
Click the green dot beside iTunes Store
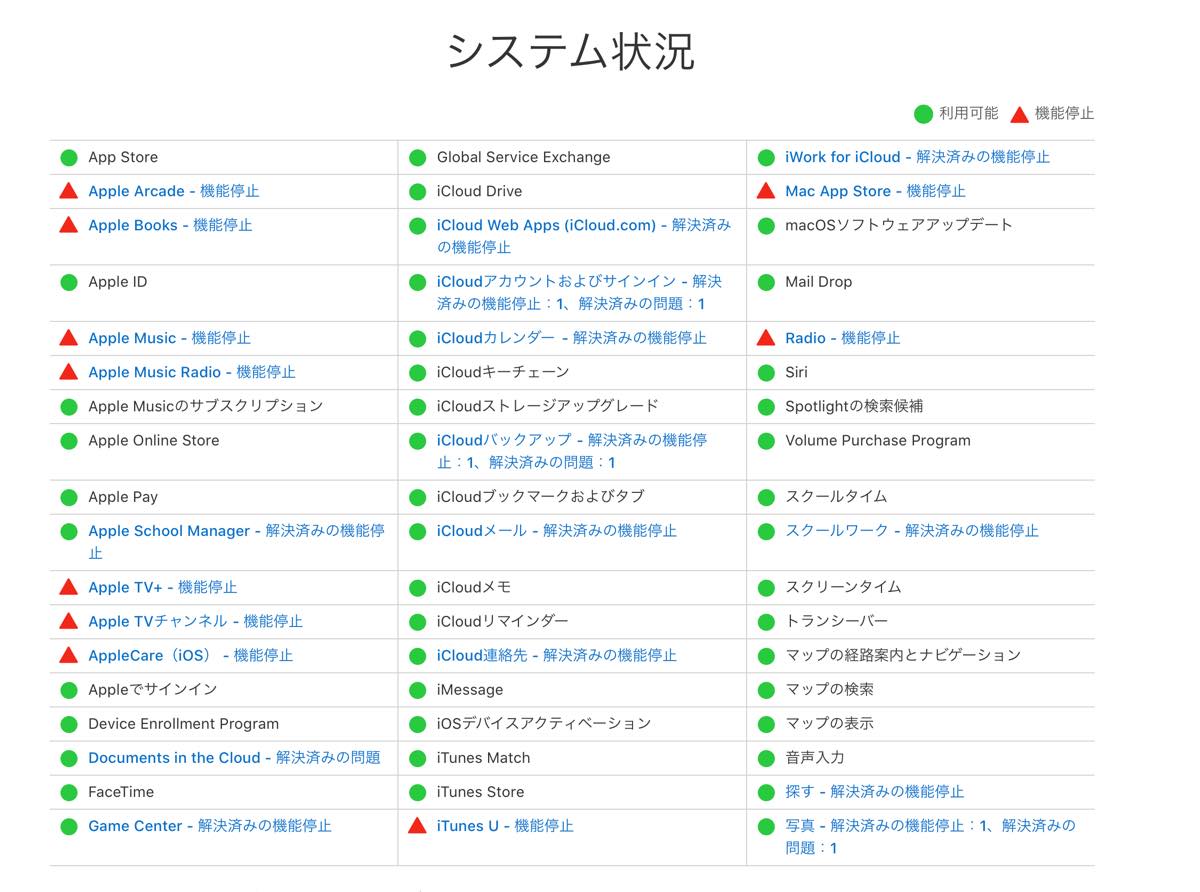417,792
